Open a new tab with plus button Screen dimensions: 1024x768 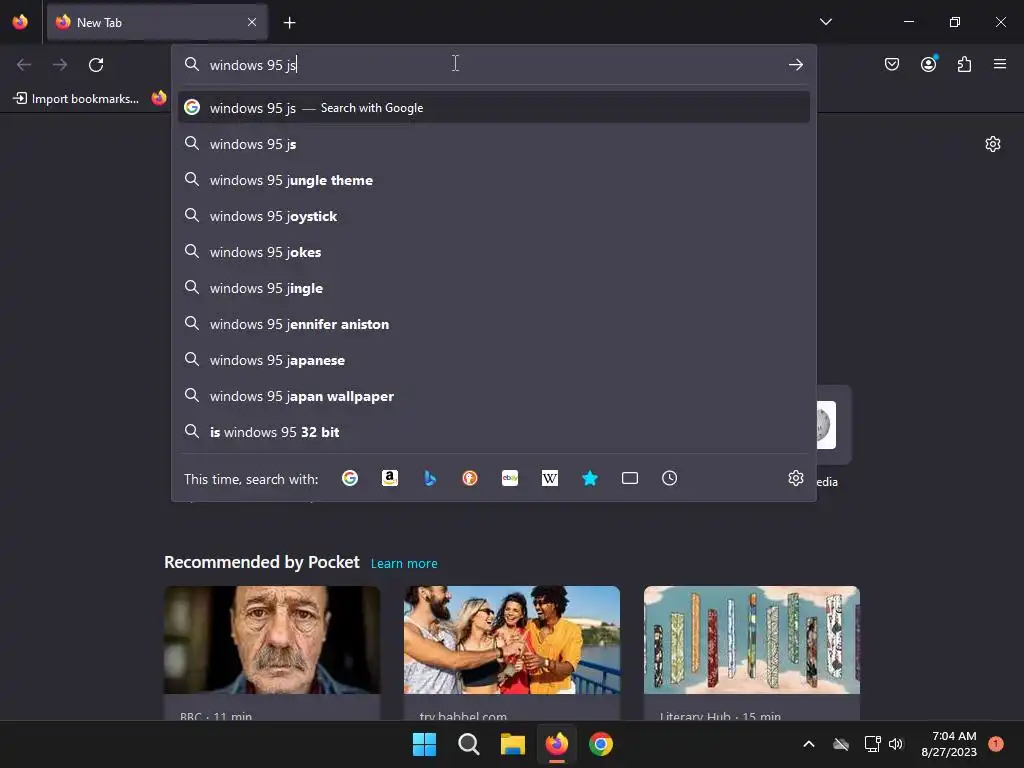tap(289, 23)
